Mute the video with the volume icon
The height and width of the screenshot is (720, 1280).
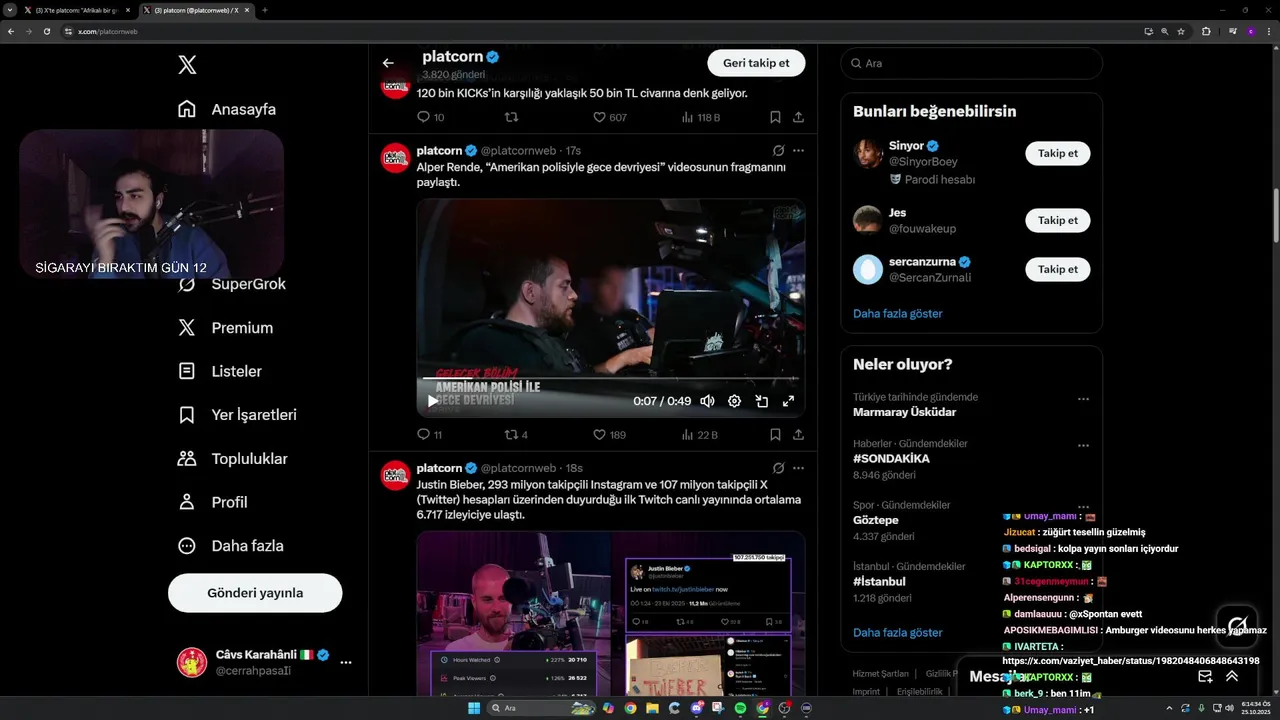click(707, 401)
